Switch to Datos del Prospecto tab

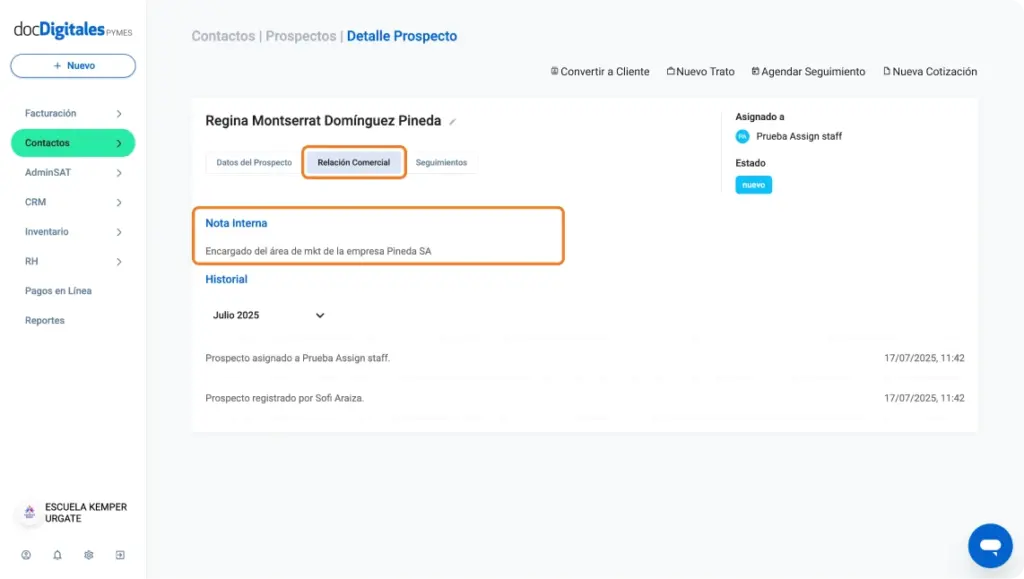coord(254,163)
